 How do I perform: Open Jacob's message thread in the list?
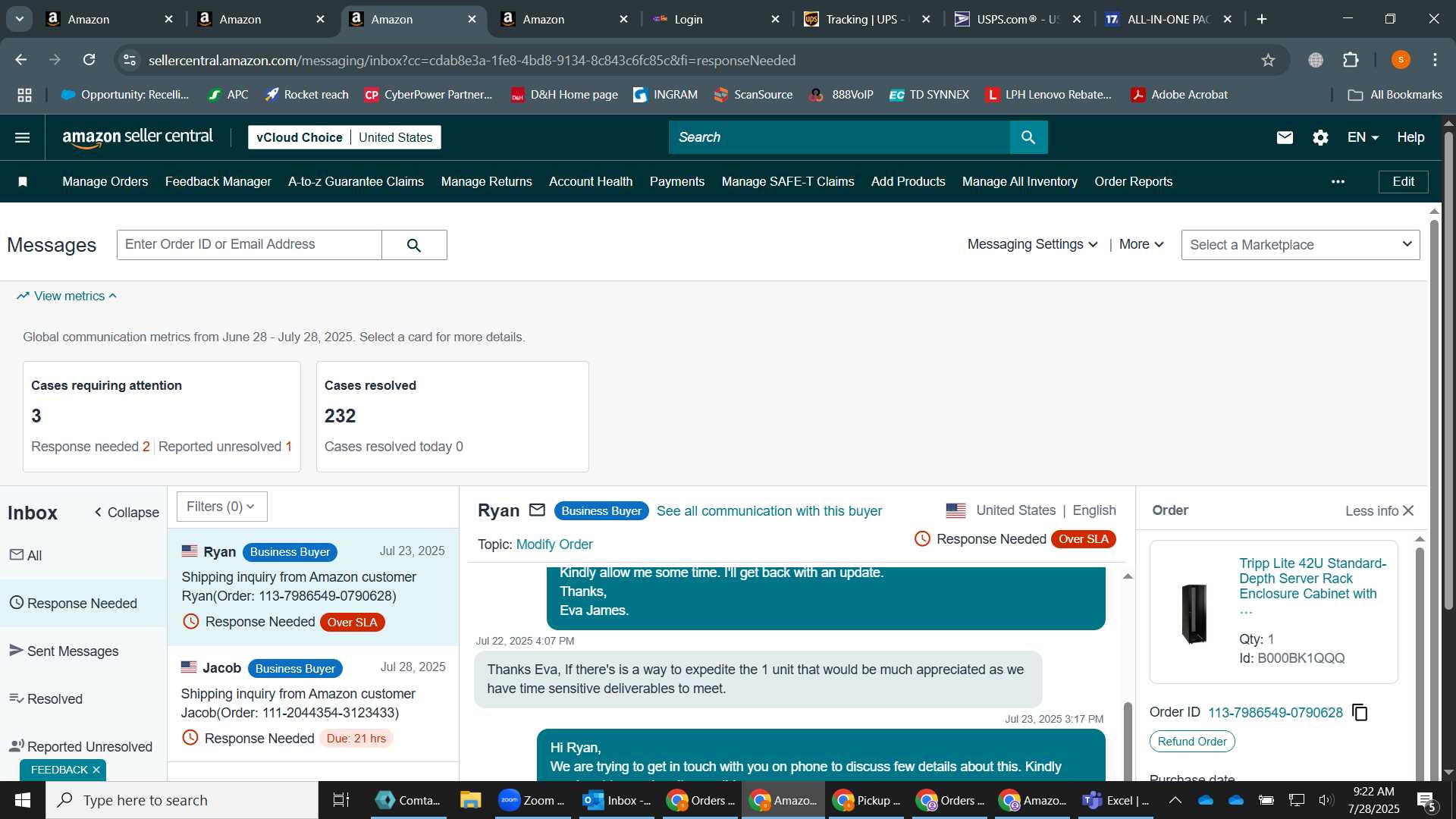click(x=313, y=703)
